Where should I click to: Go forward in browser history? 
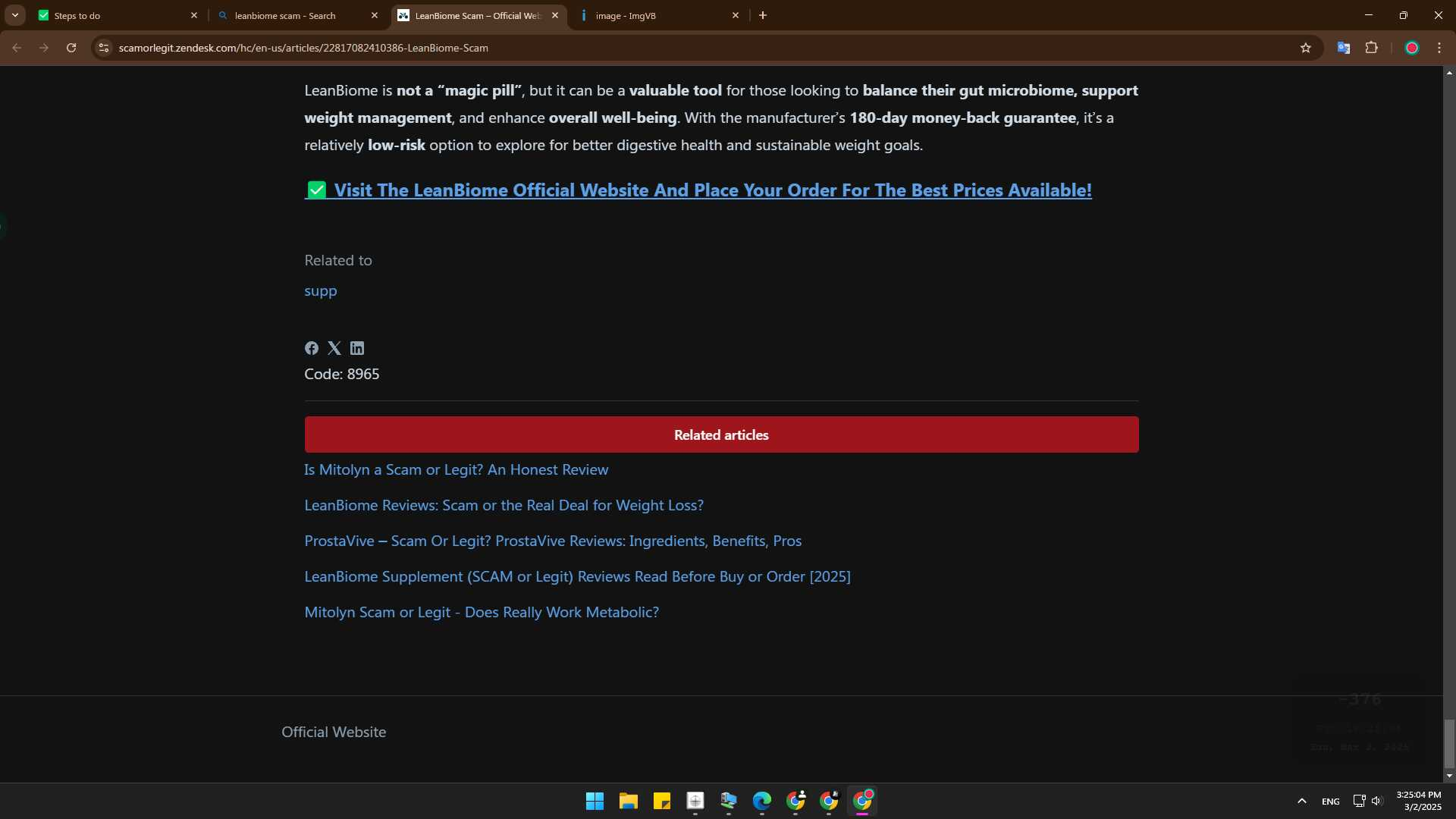click(x=44, y=48)
